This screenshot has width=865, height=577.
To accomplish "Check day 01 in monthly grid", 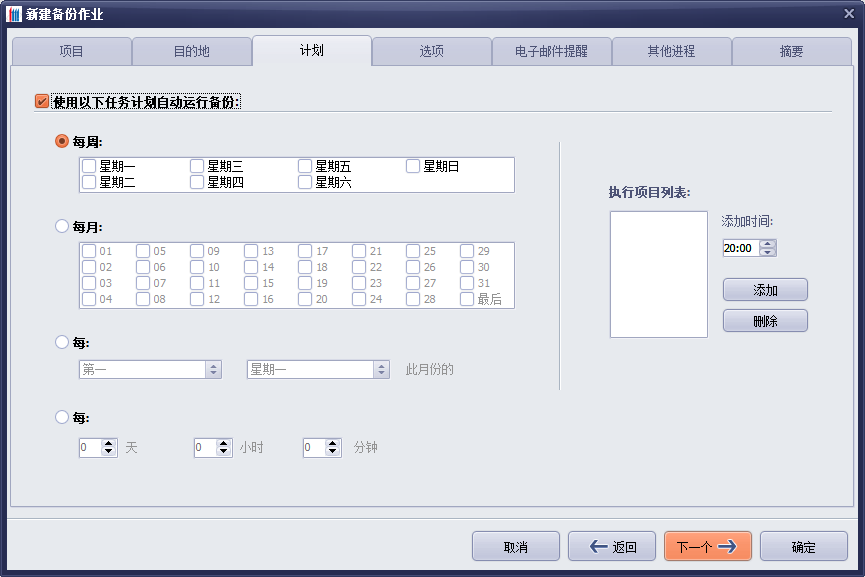I will (89, 251).
